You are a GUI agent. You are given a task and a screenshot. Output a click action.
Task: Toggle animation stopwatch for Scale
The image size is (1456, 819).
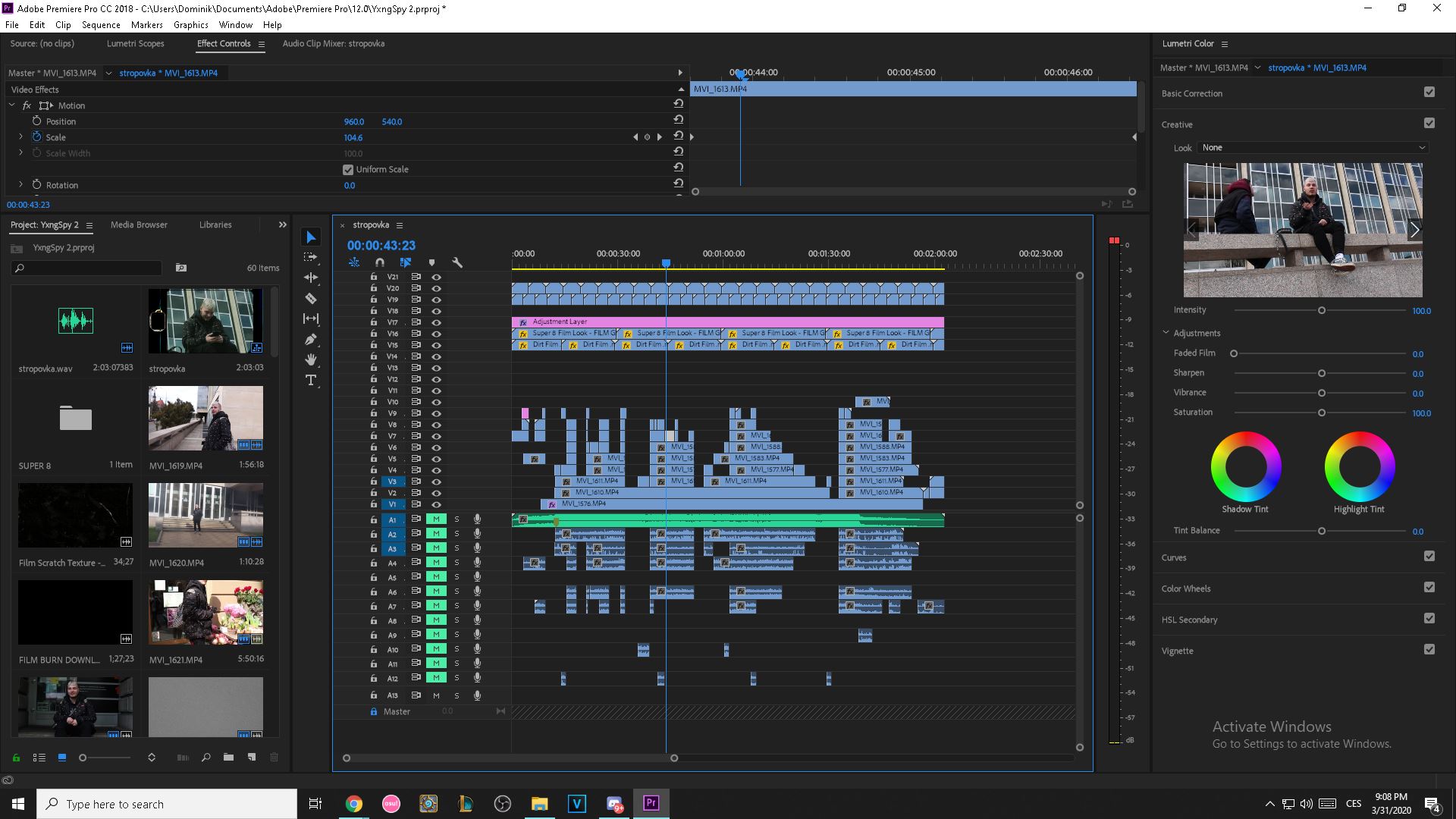click(x=36, y=137)
